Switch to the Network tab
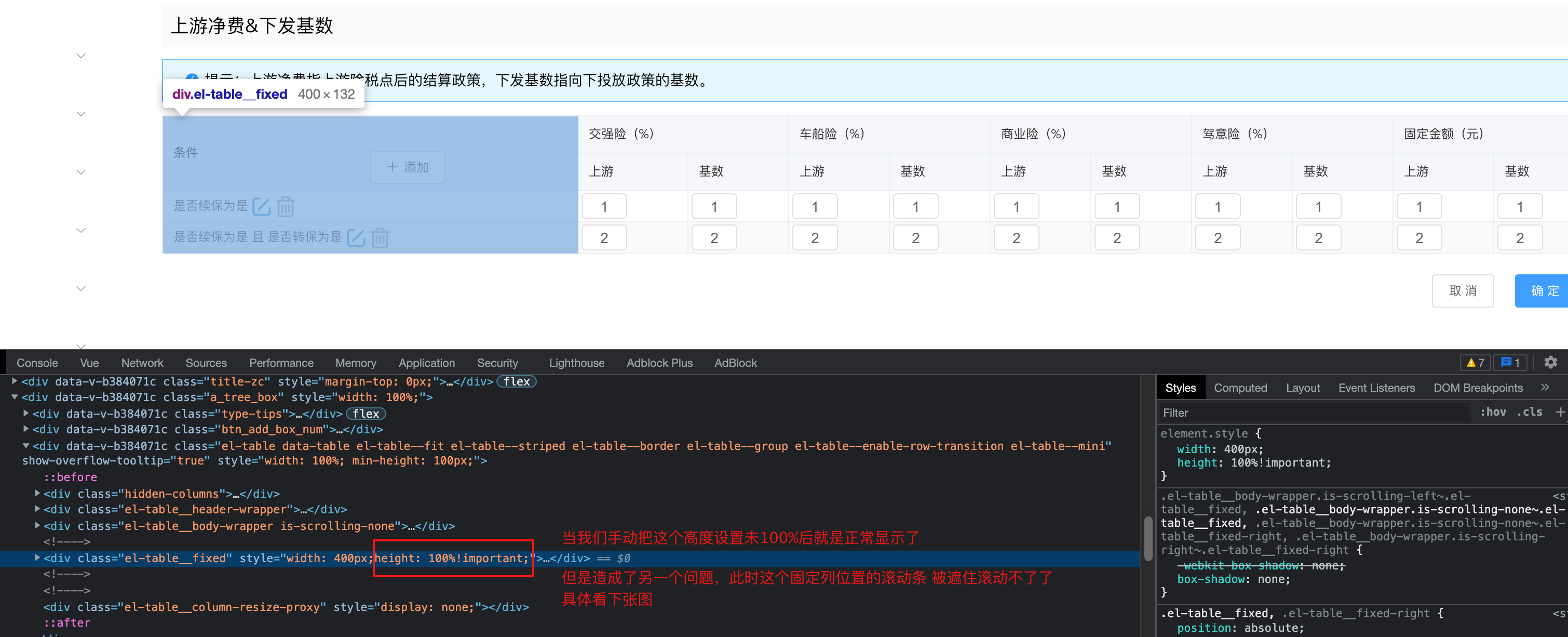Image resolution: width=1568 pixels, height=637 pixels. (x=142, y=362)
